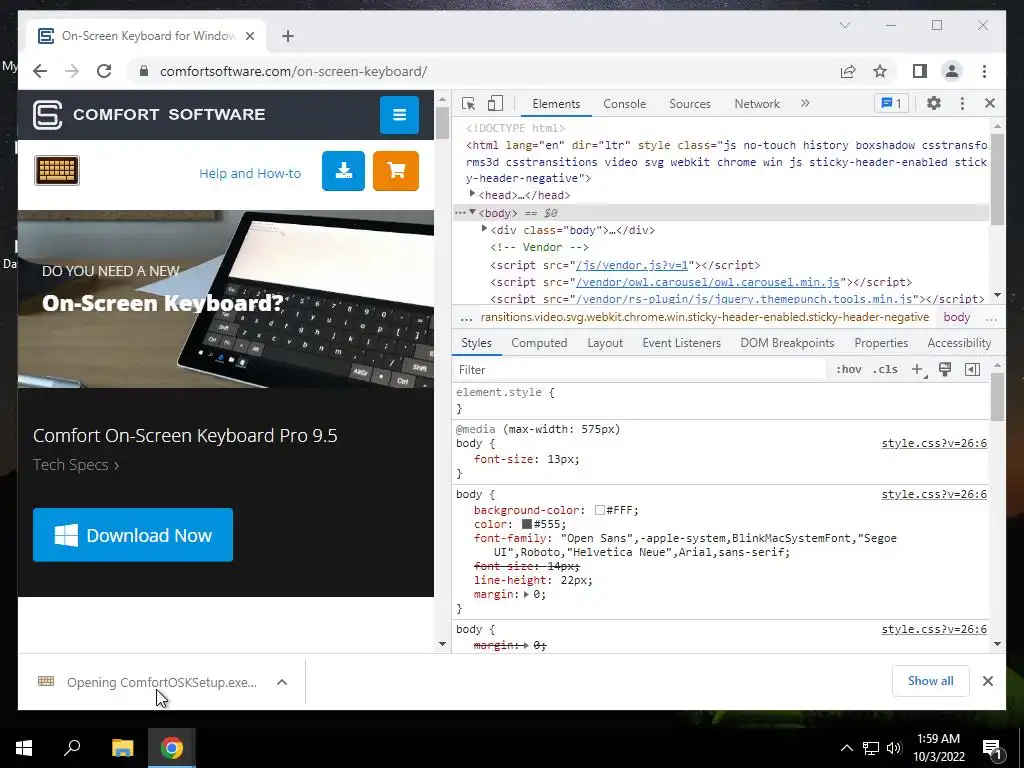Open the DOM Breakpoints tab
This screenshot has height=768, width=1024.
787,343
